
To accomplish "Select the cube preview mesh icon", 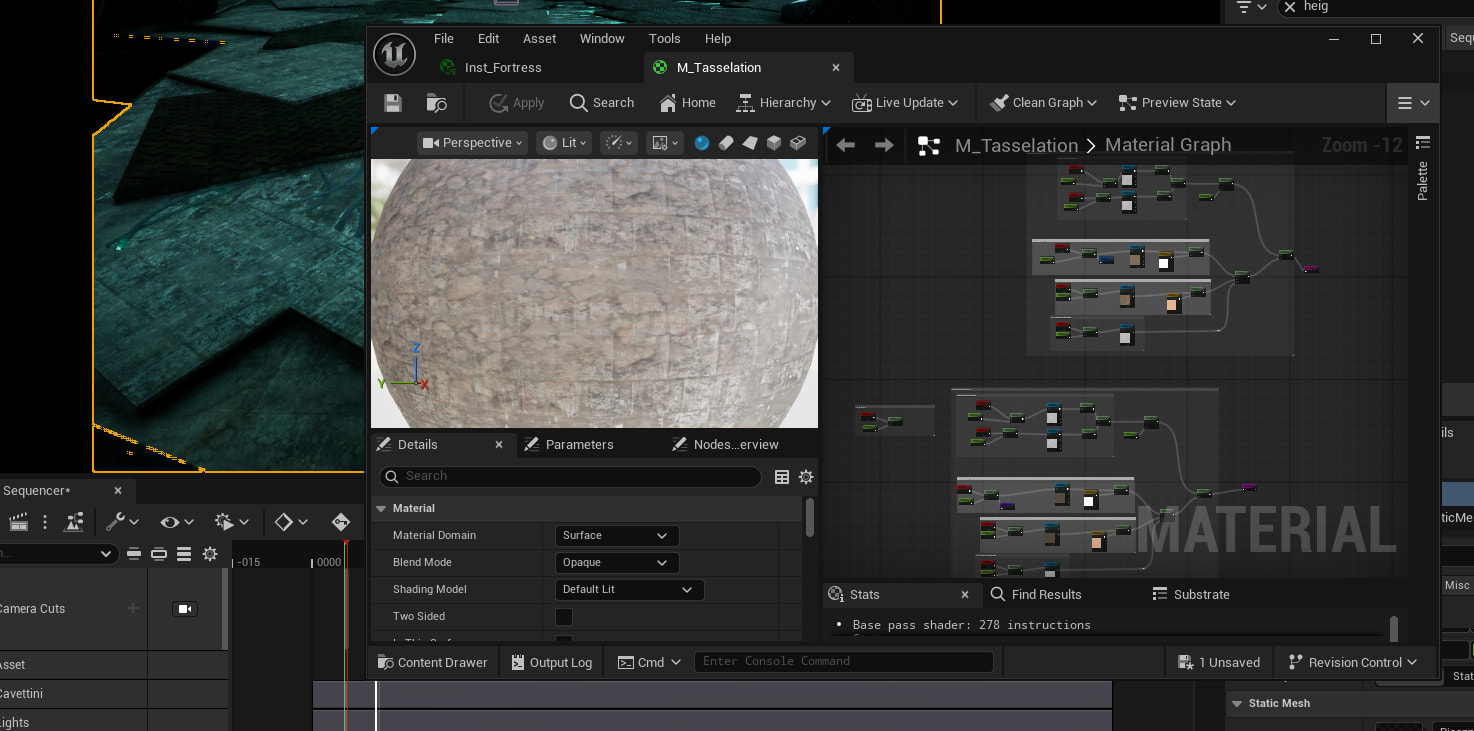I will coord(774,143).
